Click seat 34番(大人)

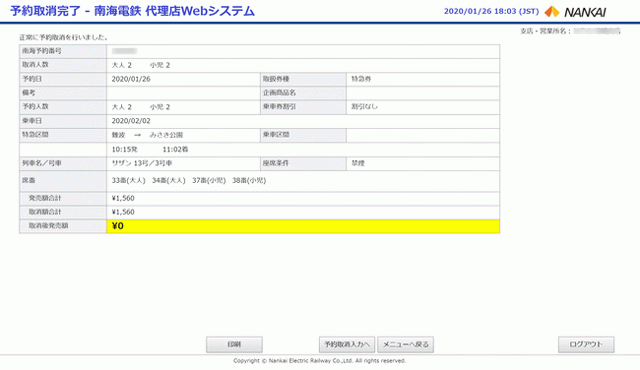169,180
